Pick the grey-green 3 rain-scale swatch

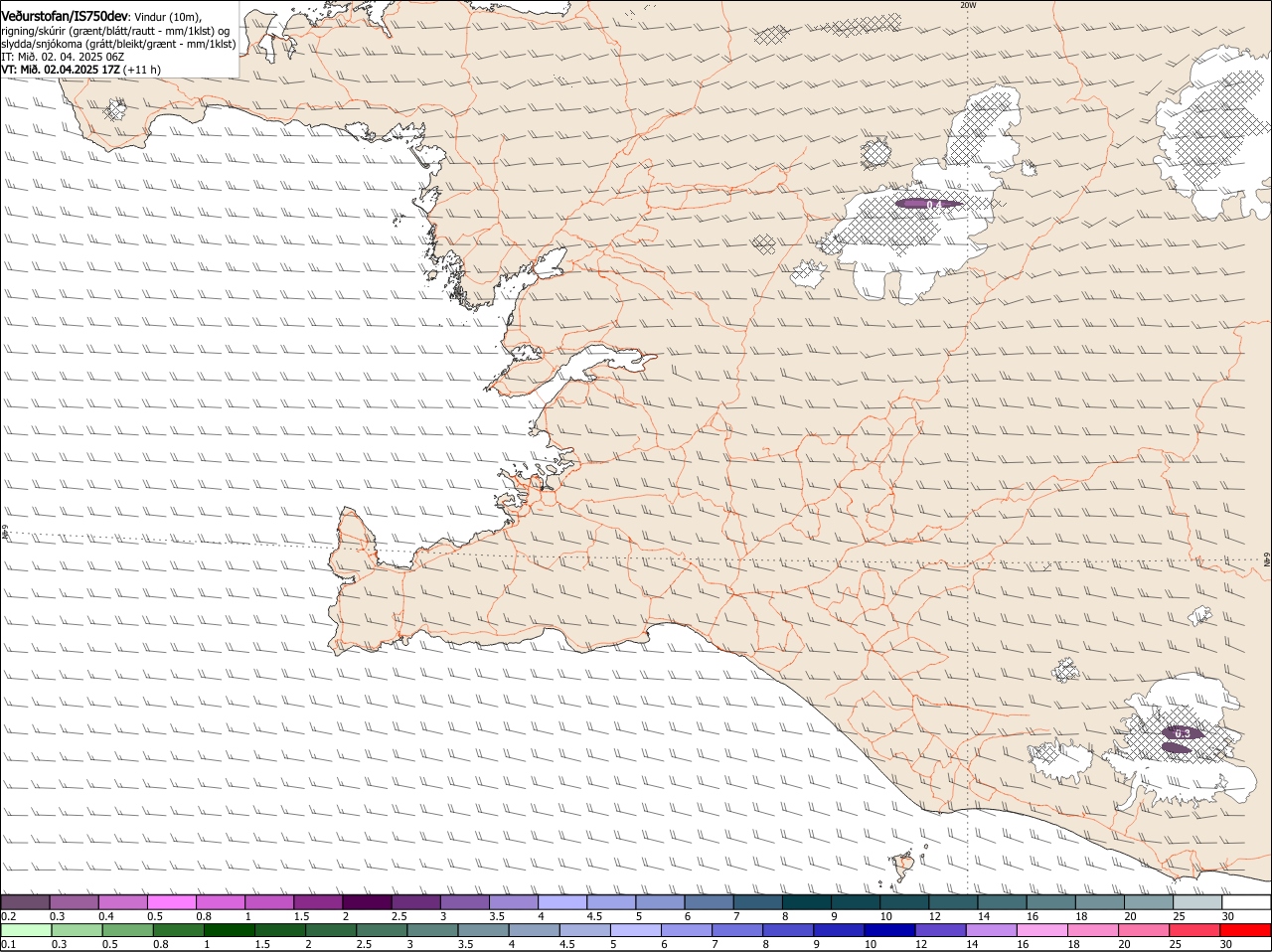coord(432,930)
